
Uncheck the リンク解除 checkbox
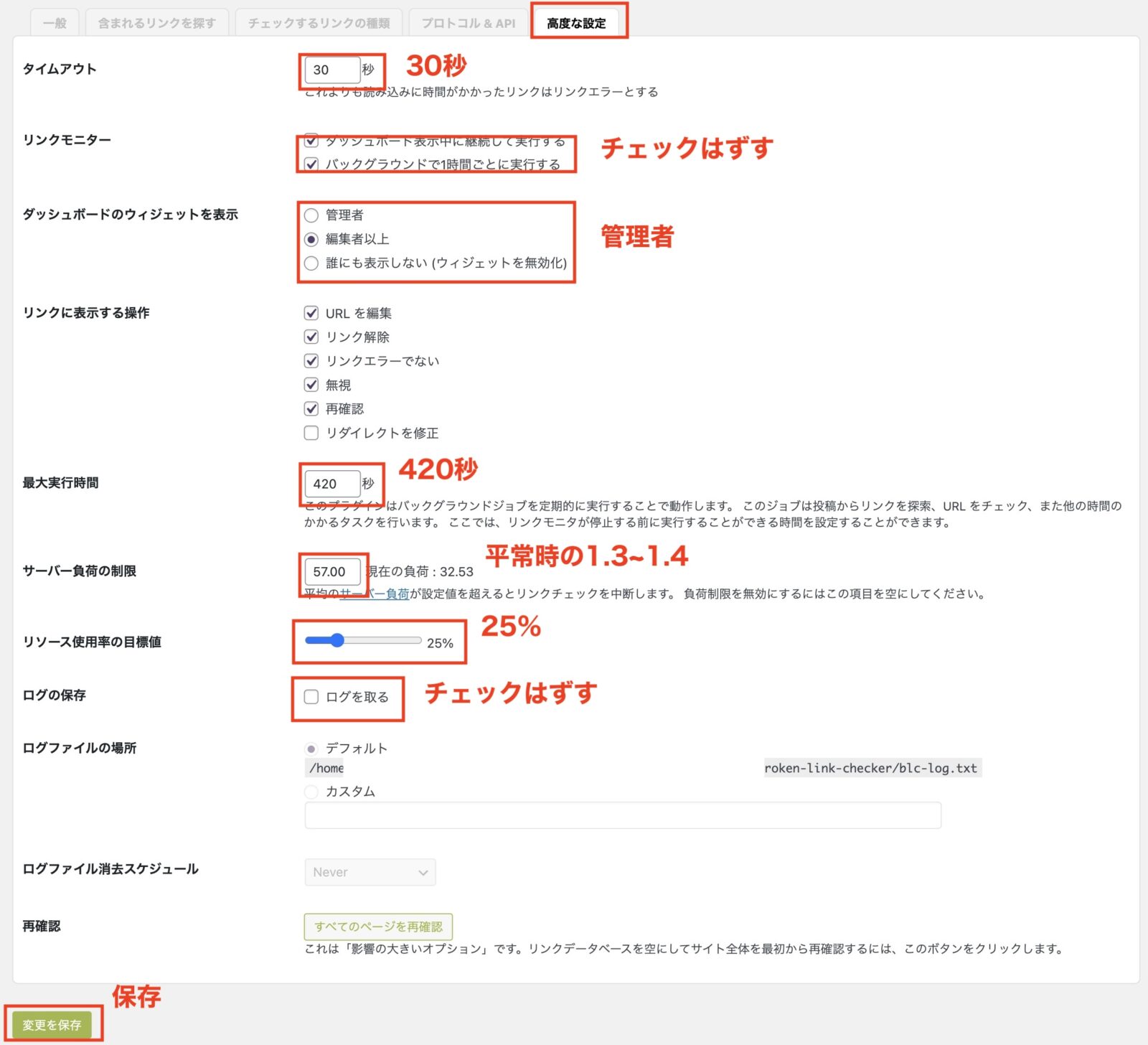click(x=311, y=337)
